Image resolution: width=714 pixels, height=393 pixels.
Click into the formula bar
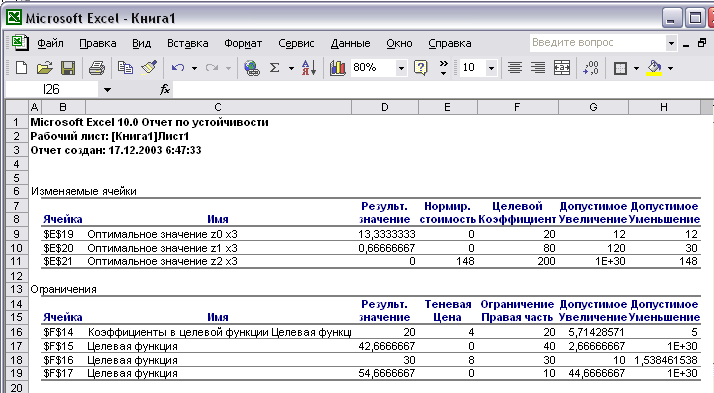[442, 89]
